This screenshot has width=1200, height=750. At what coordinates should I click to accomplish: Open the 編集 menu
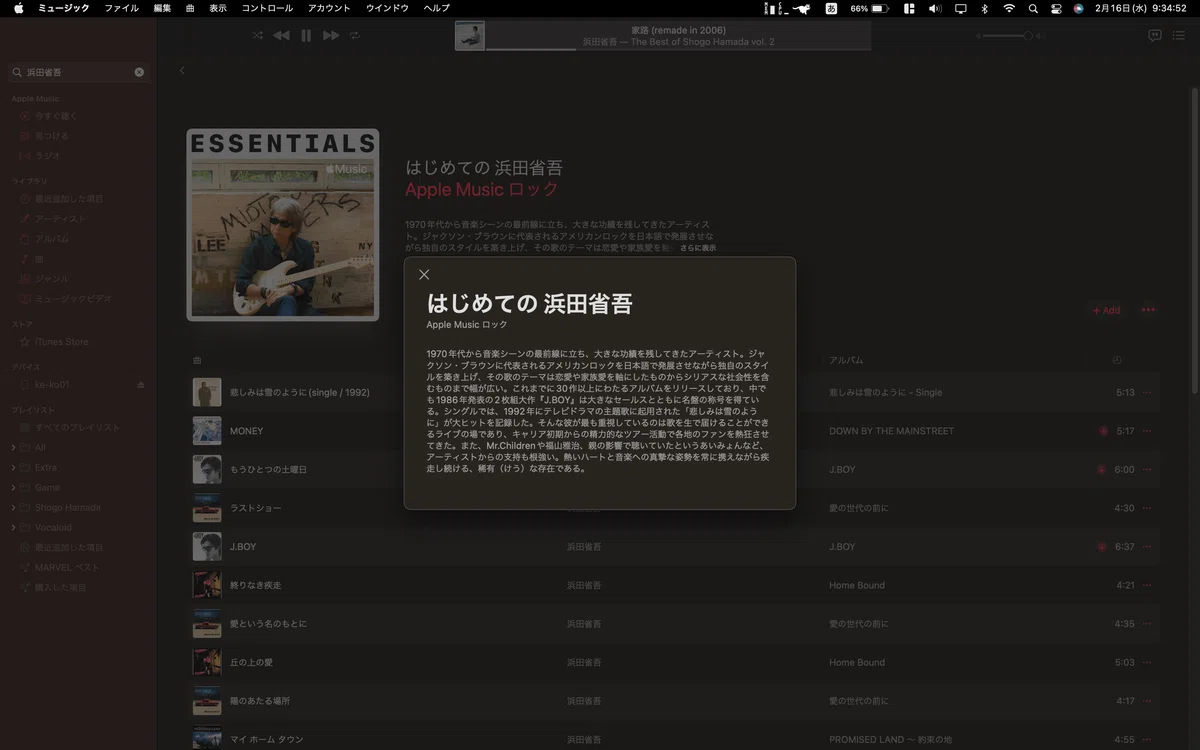coord(162,8)
